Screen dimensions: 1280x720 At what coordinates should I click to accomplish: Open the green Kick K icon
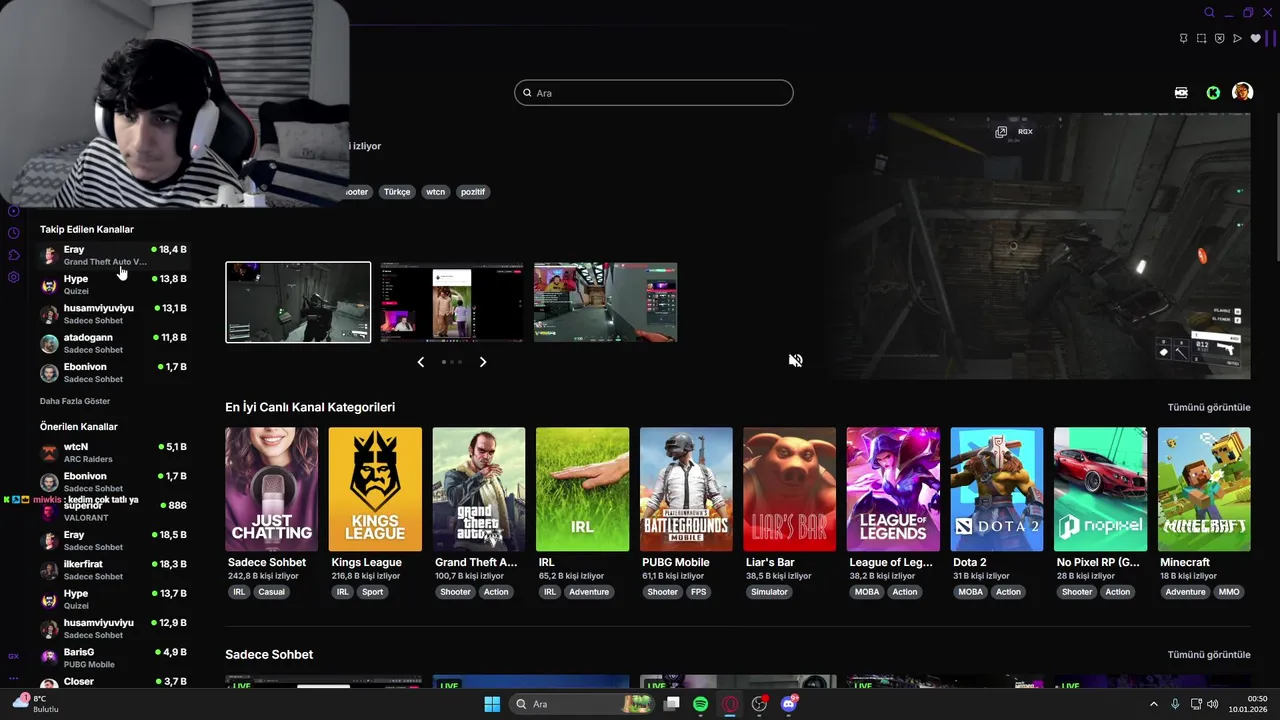[1213, 92]
